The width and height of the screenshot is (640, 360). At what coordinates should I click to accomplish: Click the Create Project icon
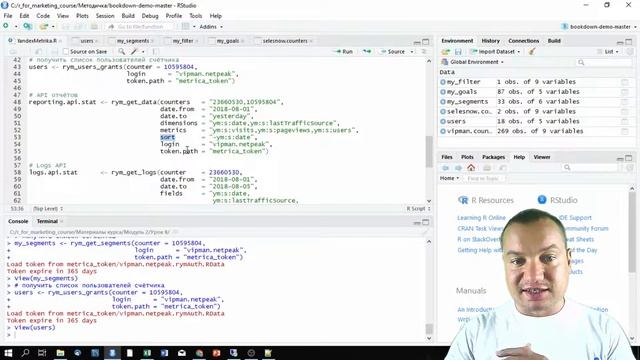point(27,27)
